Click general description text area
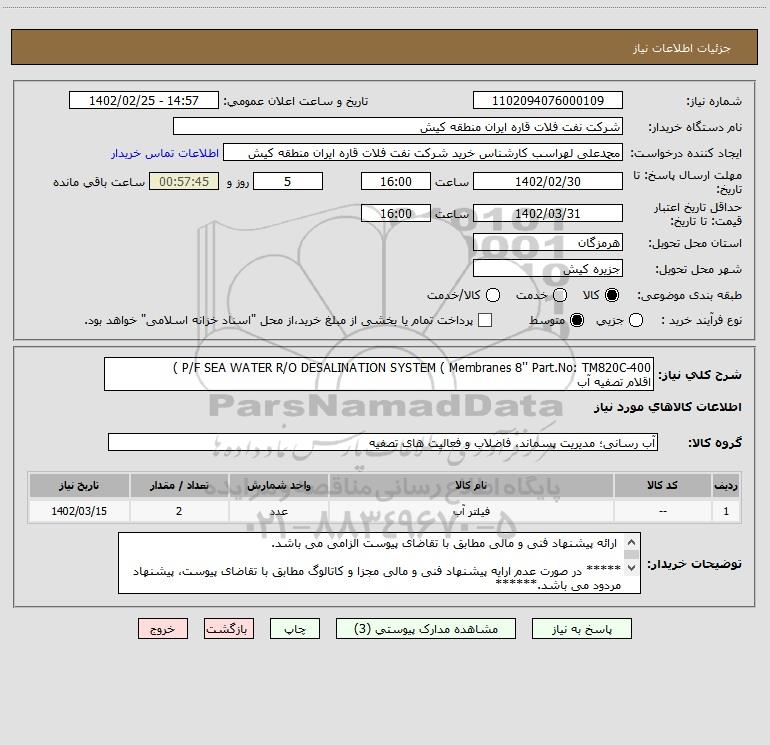The height and width of the screenshot is (745, 770). 379,374
